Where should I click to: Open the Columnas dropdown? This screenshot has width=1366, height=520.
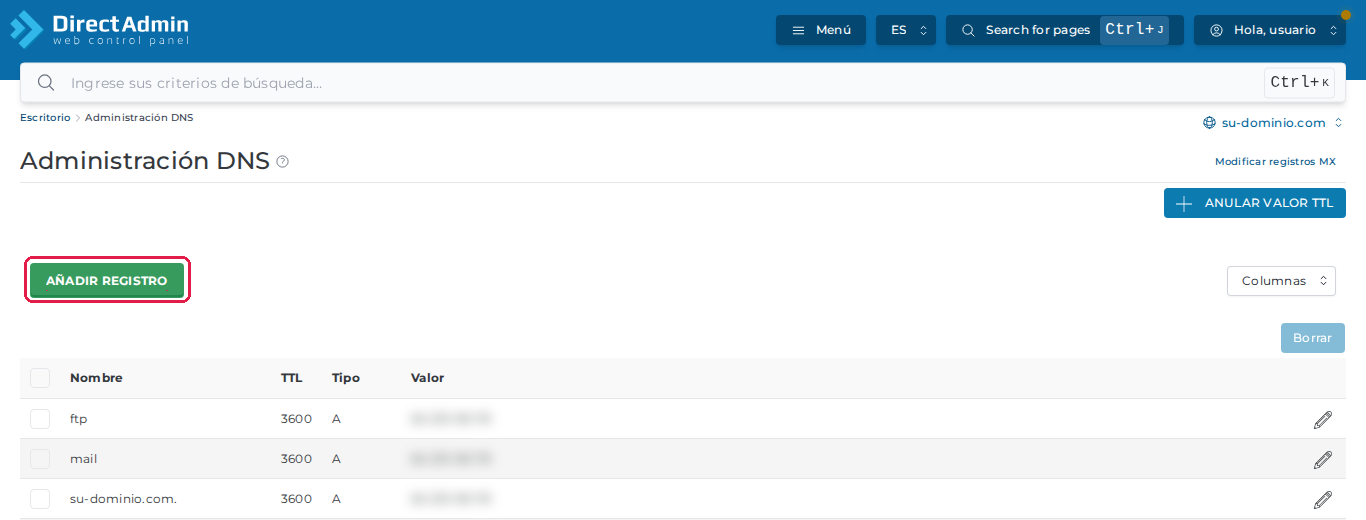(1281, 281)
